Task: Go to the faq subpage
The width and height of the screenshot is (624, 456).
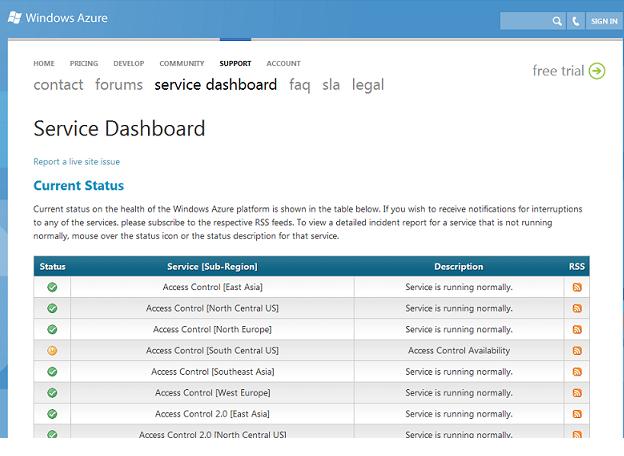Action: [300, 85]
